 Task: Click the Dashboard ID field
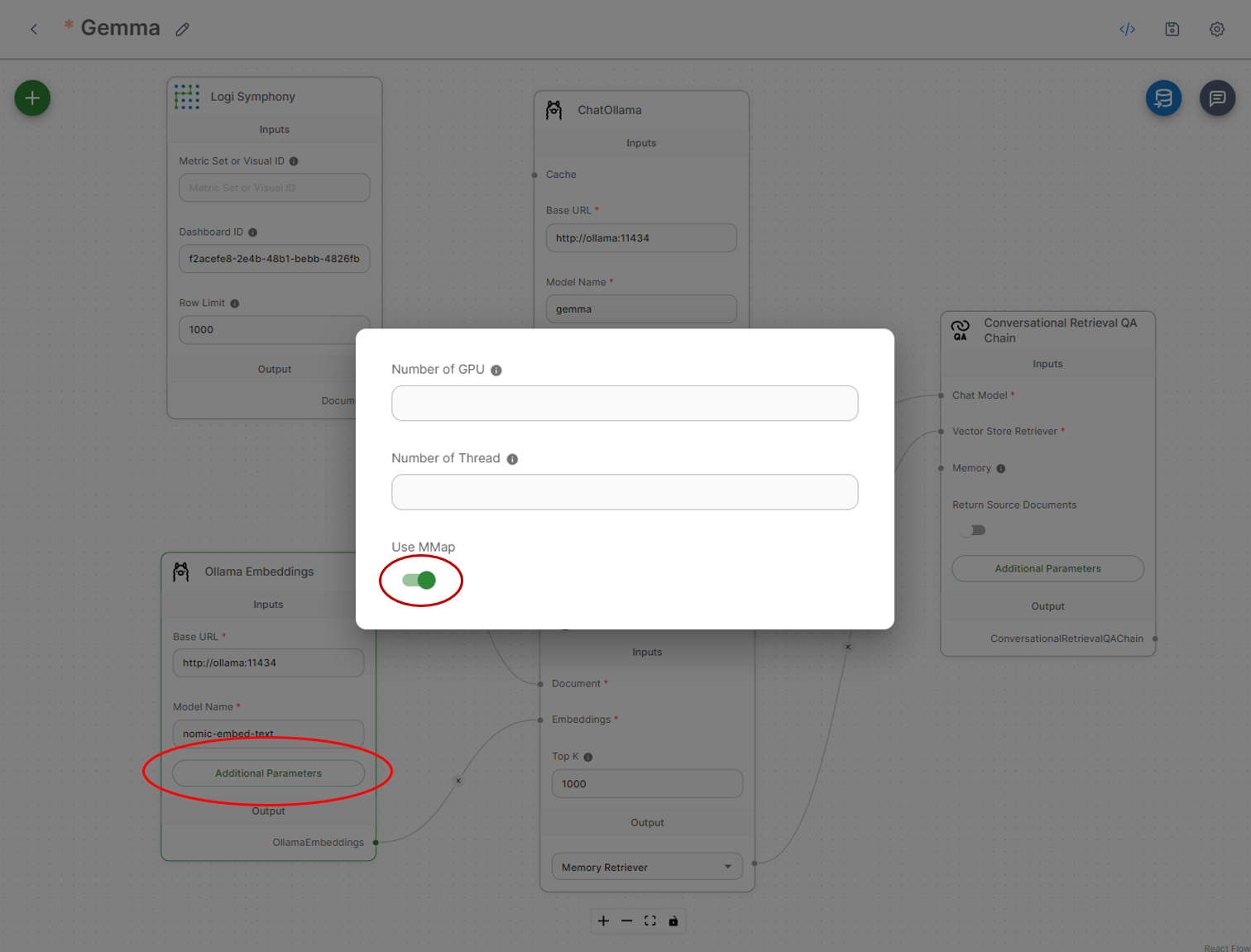coord(274,258)
